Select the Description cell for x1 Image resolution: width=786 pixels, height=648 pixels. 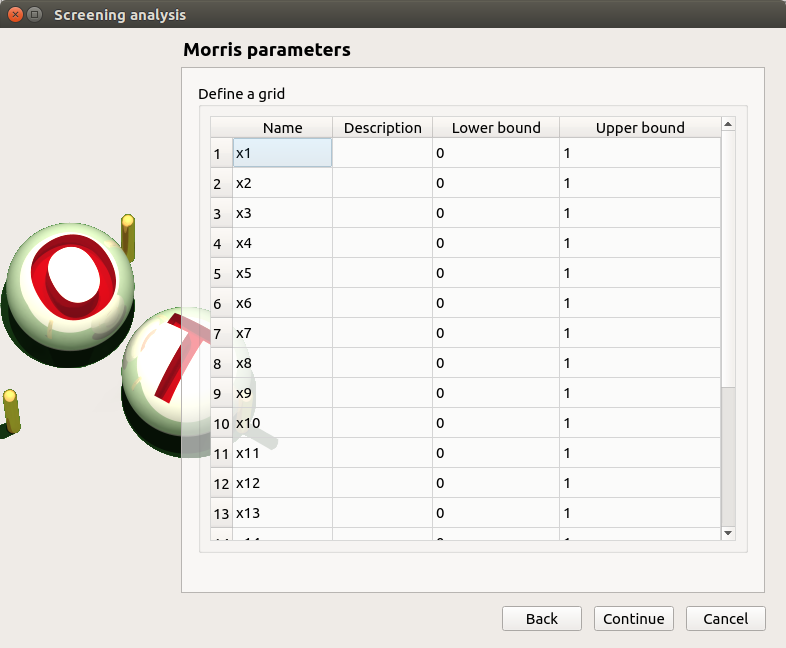[382, 153]
